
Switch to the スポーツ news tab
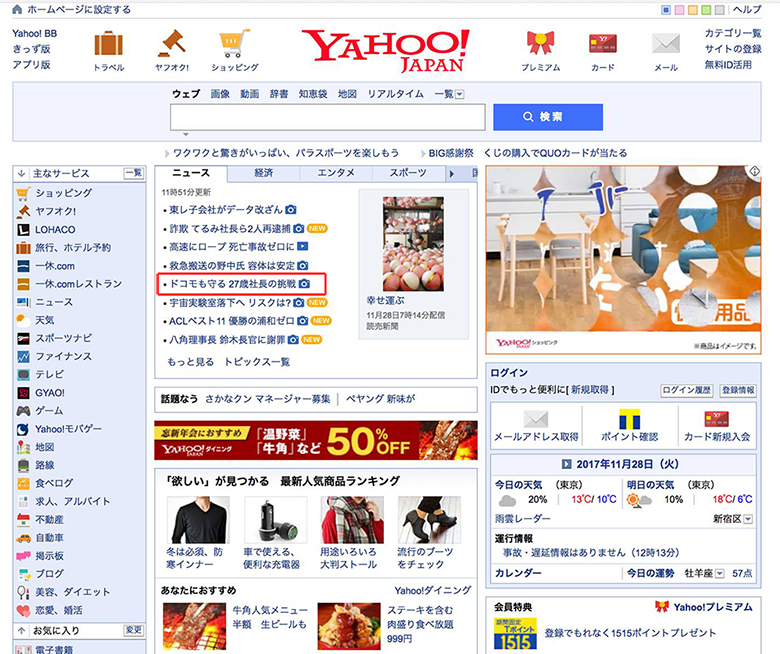click(408, 173)
